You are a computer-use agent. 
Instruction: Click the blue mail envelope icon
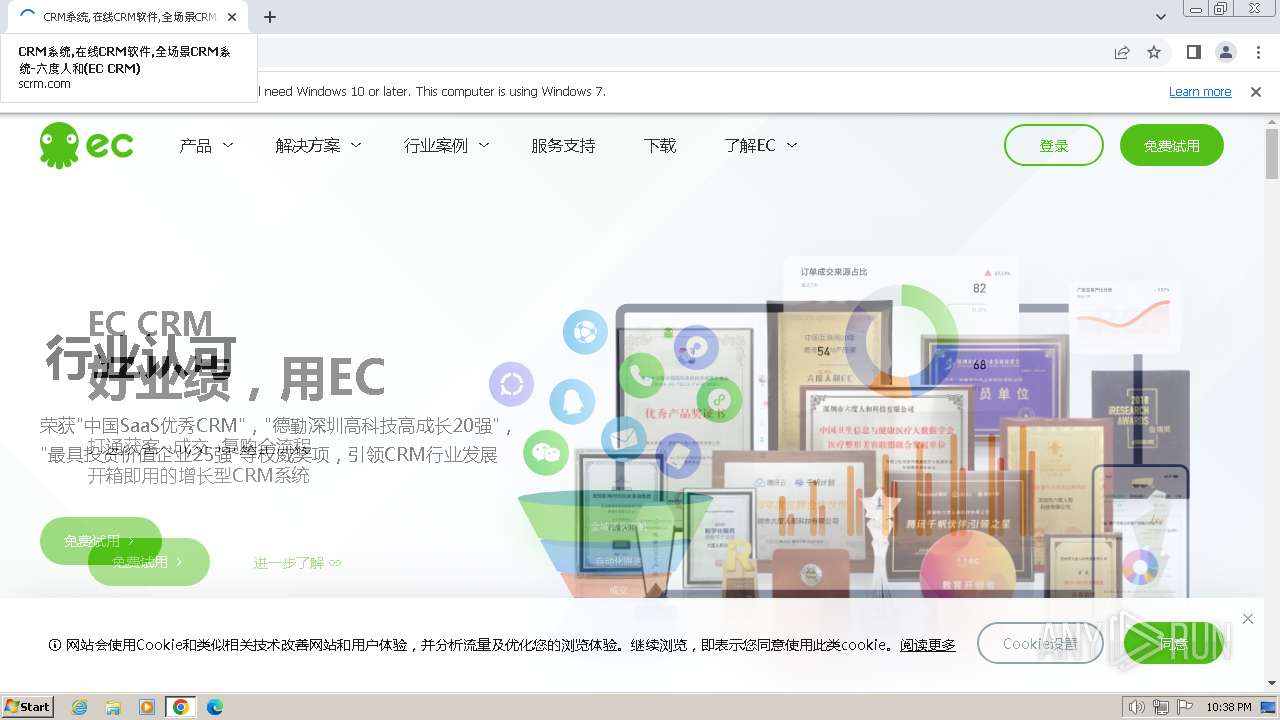pyautogui.click(x=624, y=438)
